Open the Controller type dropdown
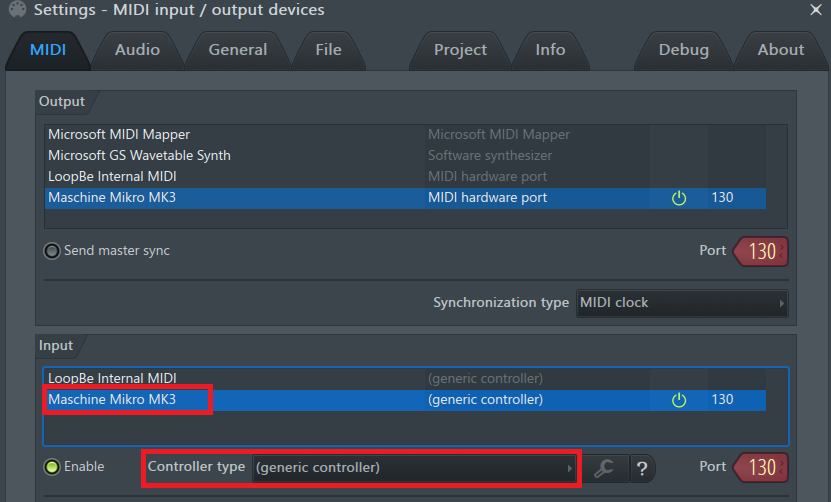831x502 pixels. (415, 467)
